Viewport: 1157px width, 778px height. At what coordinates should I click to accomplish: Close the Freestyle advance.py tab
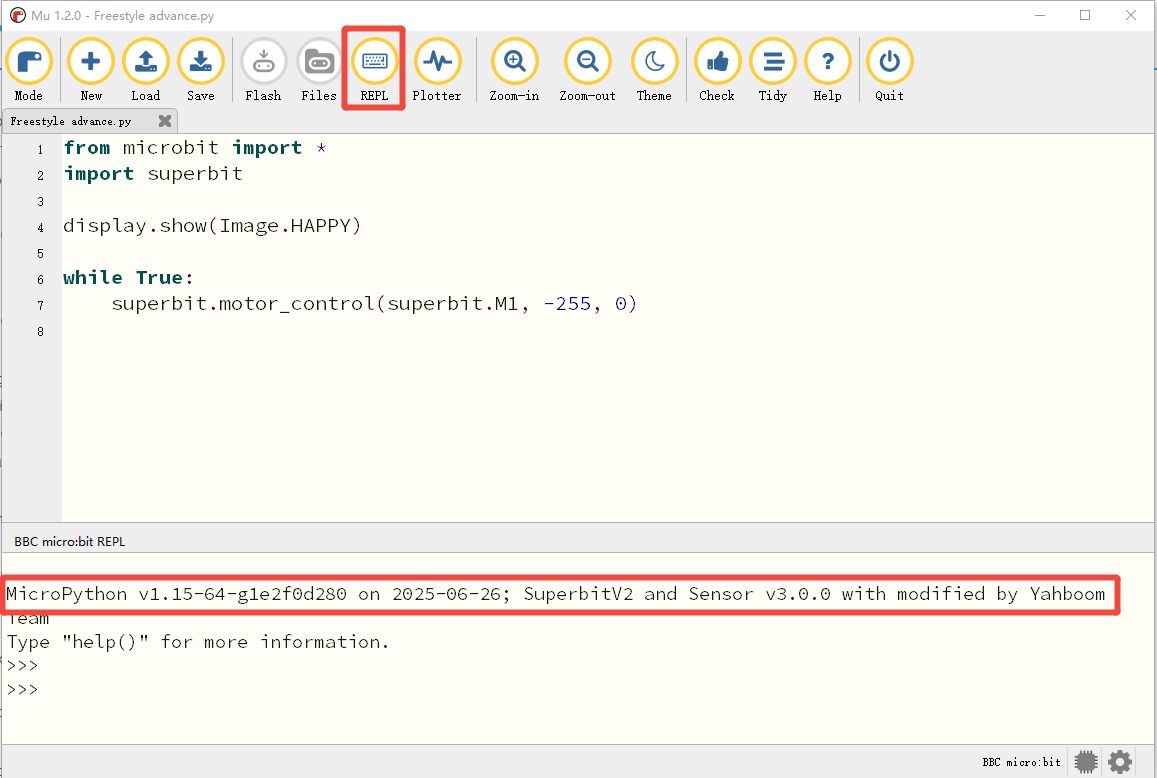165,120
